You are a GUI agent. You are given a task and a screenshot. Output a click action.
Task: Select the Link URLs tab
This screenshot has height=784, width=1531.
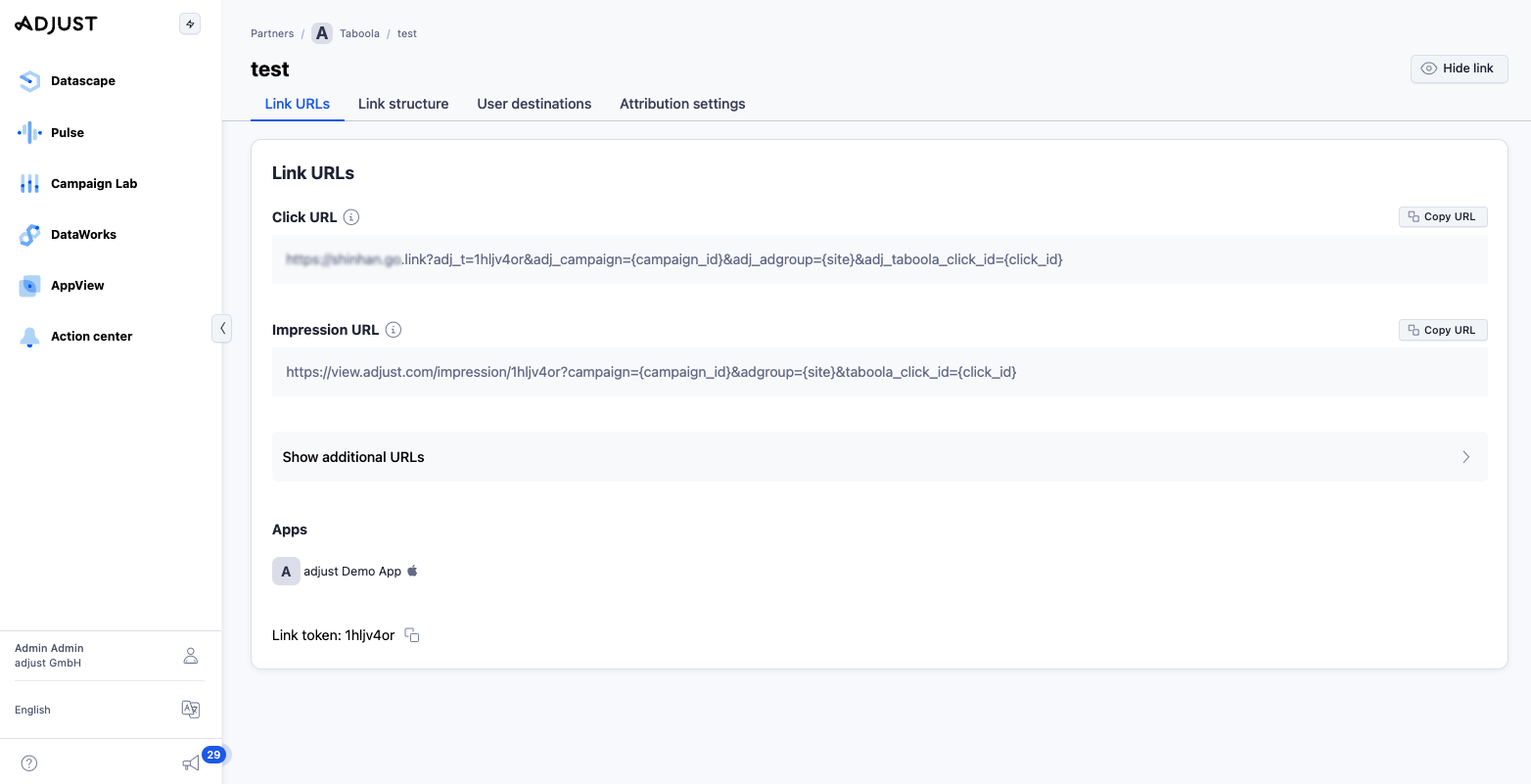[x=298, y=104]
